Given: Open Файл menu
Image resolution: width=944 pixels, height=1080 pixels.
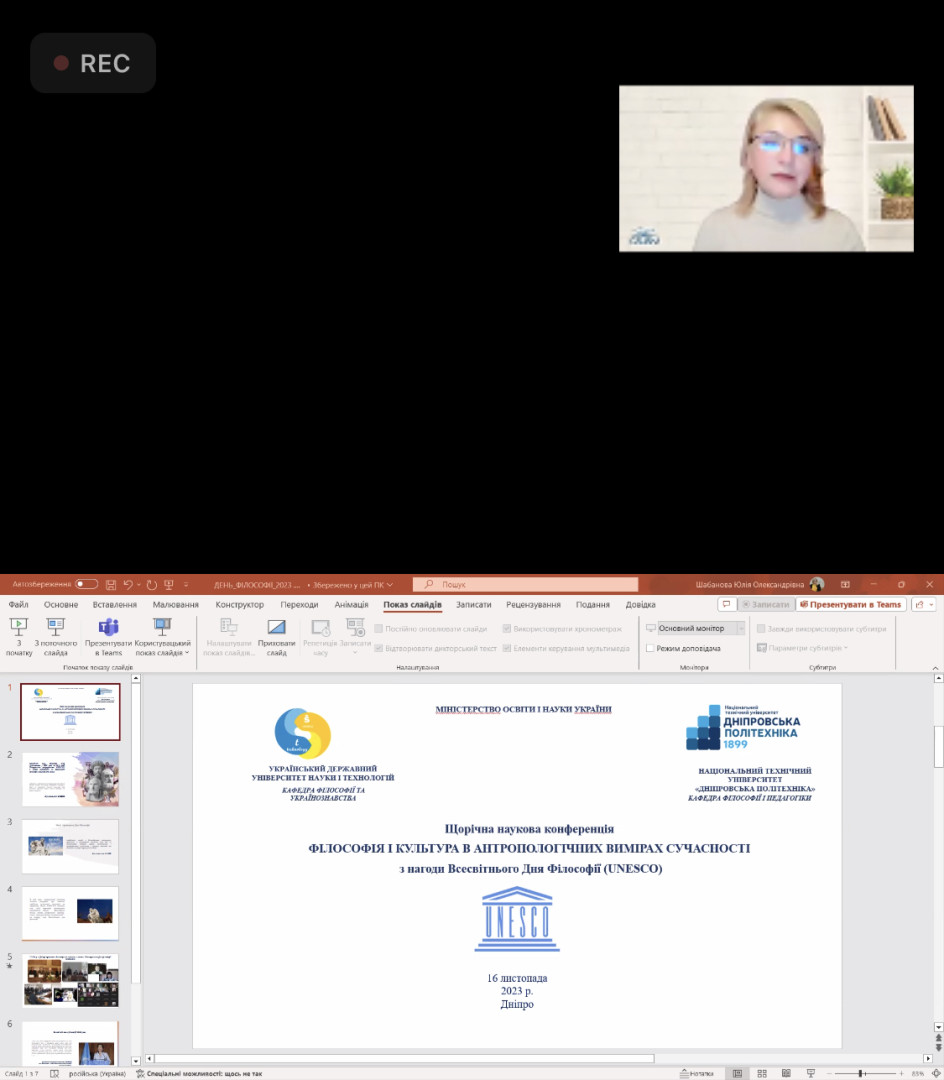Looking at the screenshot, I should [19, 604].
